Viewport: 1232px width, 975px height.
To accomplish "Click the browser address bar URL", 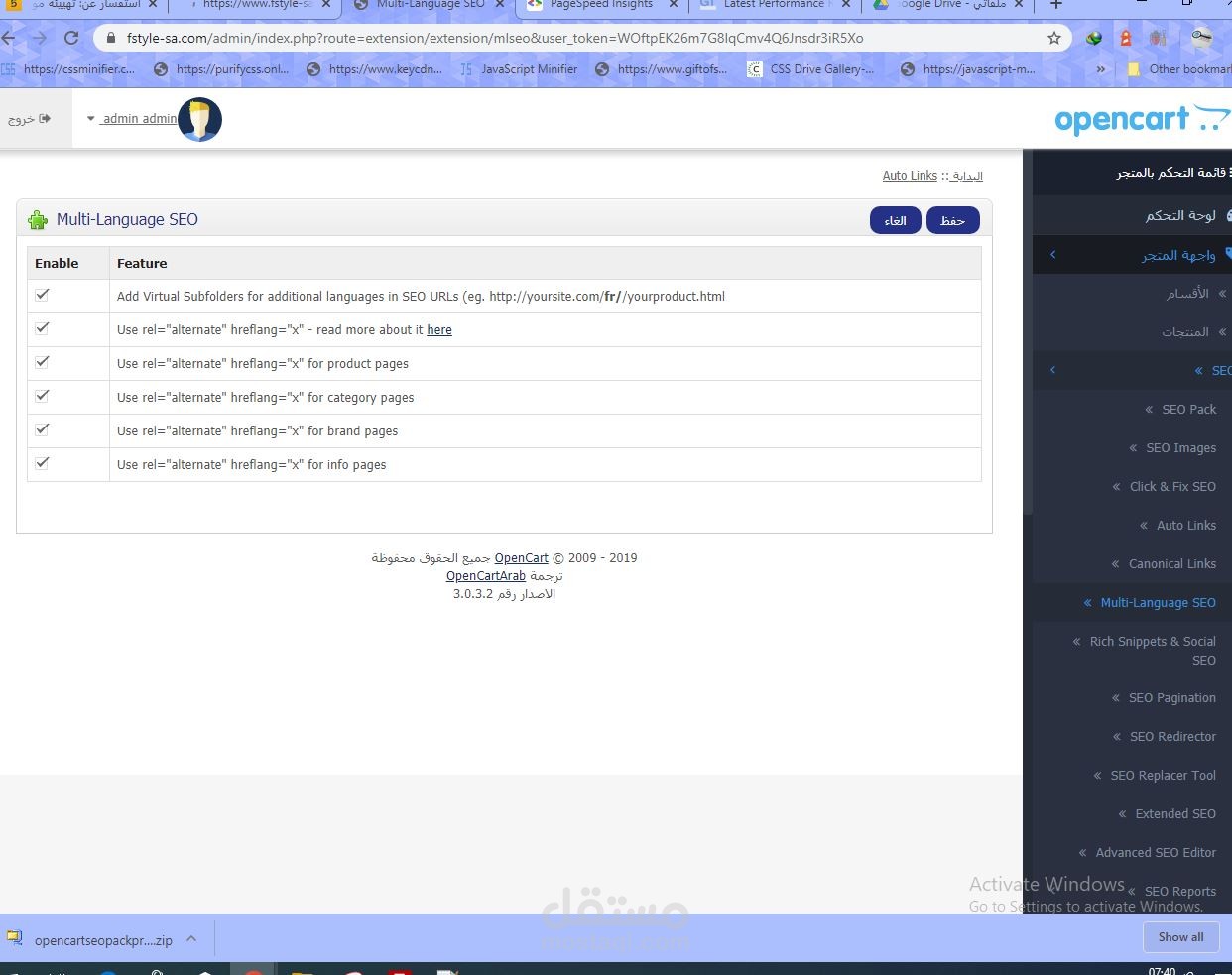I will (494, 38).
